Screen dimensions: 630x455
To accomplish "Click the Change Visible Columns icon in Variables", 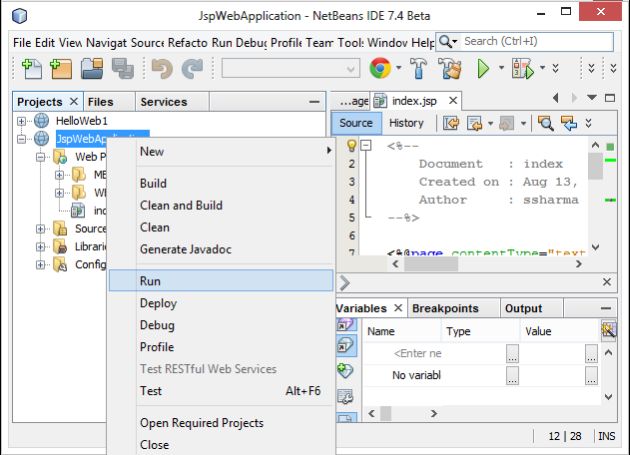I will [609, 330].
